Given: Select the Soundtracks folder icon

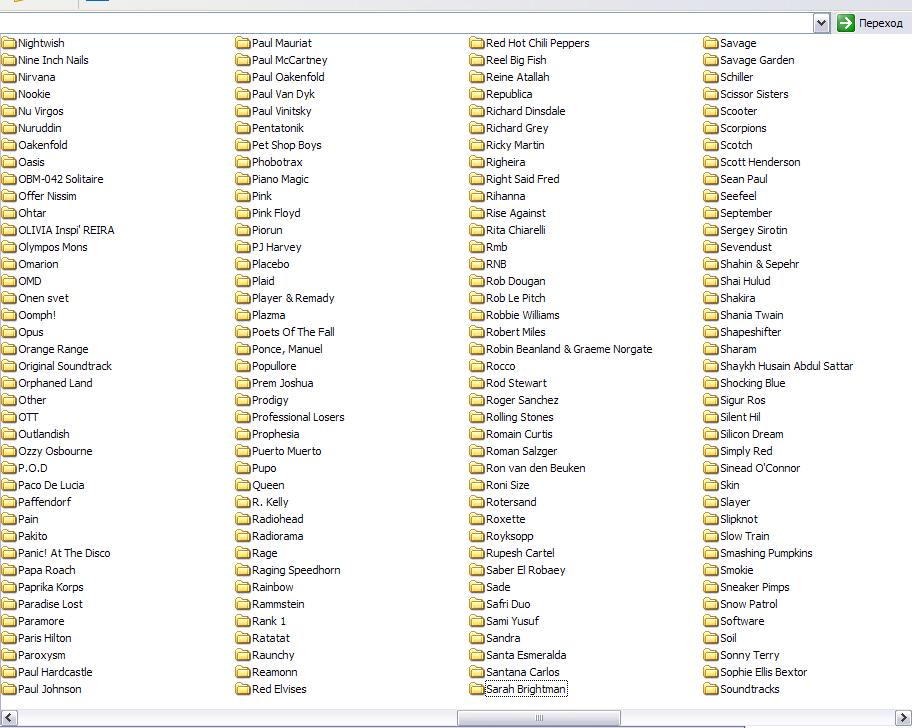Looking at the screenshot, I should click(711, 689).
